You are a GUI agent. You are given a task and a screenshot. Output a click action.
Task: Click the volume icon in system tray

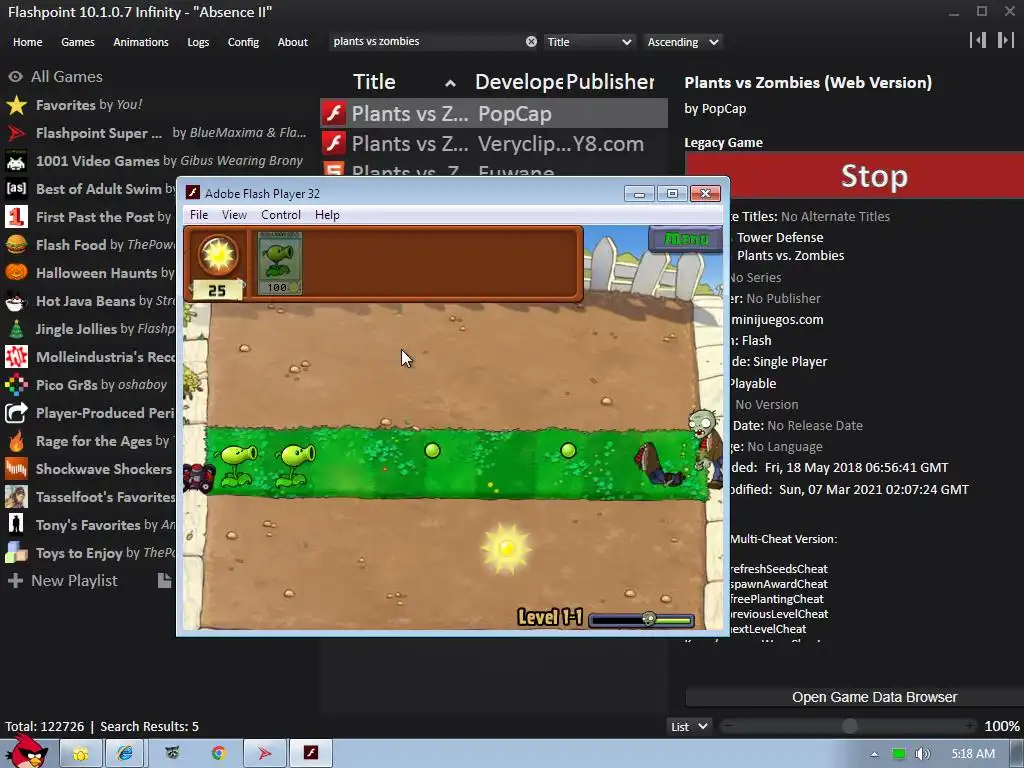[922, 754]
